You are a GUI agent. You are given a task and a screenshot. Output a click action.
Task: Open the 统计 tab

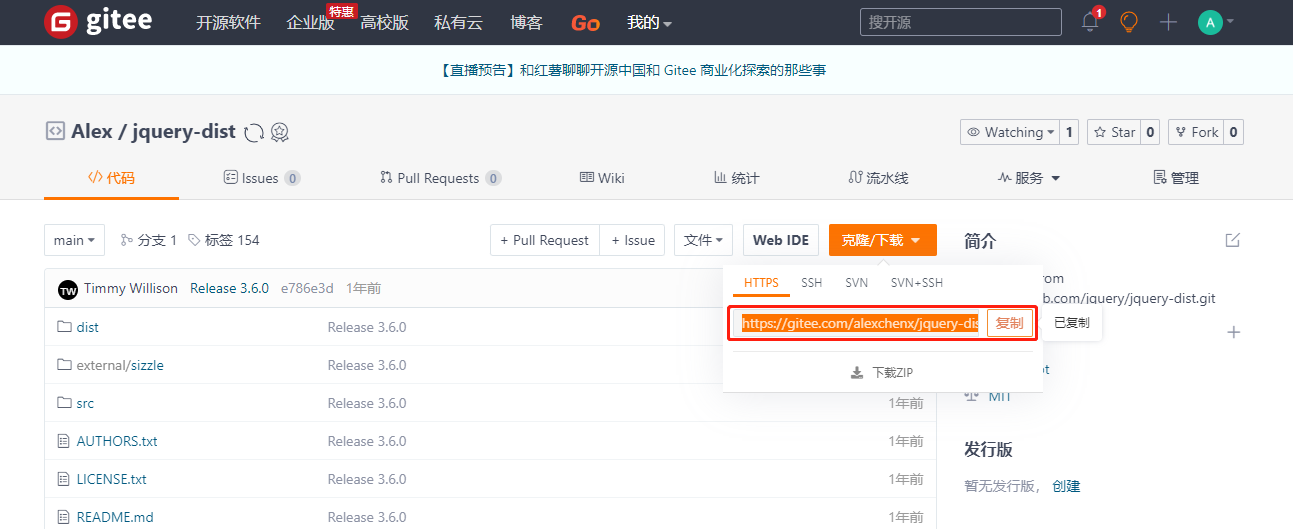[736, 178]
